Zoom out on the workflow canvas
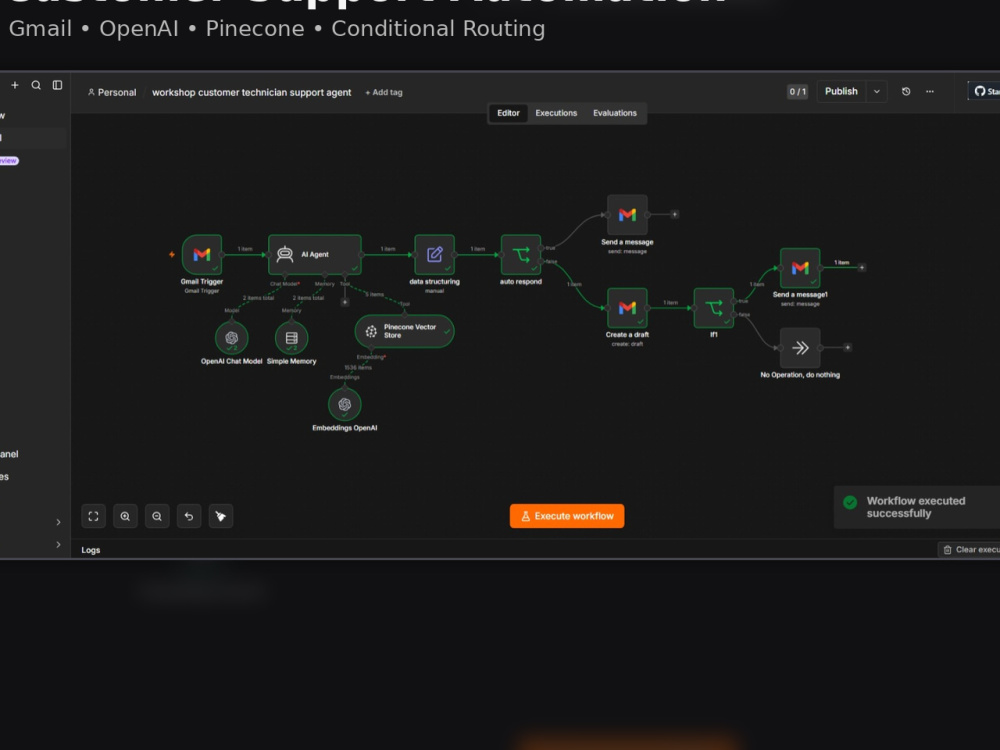 click(x=157, y=516)
